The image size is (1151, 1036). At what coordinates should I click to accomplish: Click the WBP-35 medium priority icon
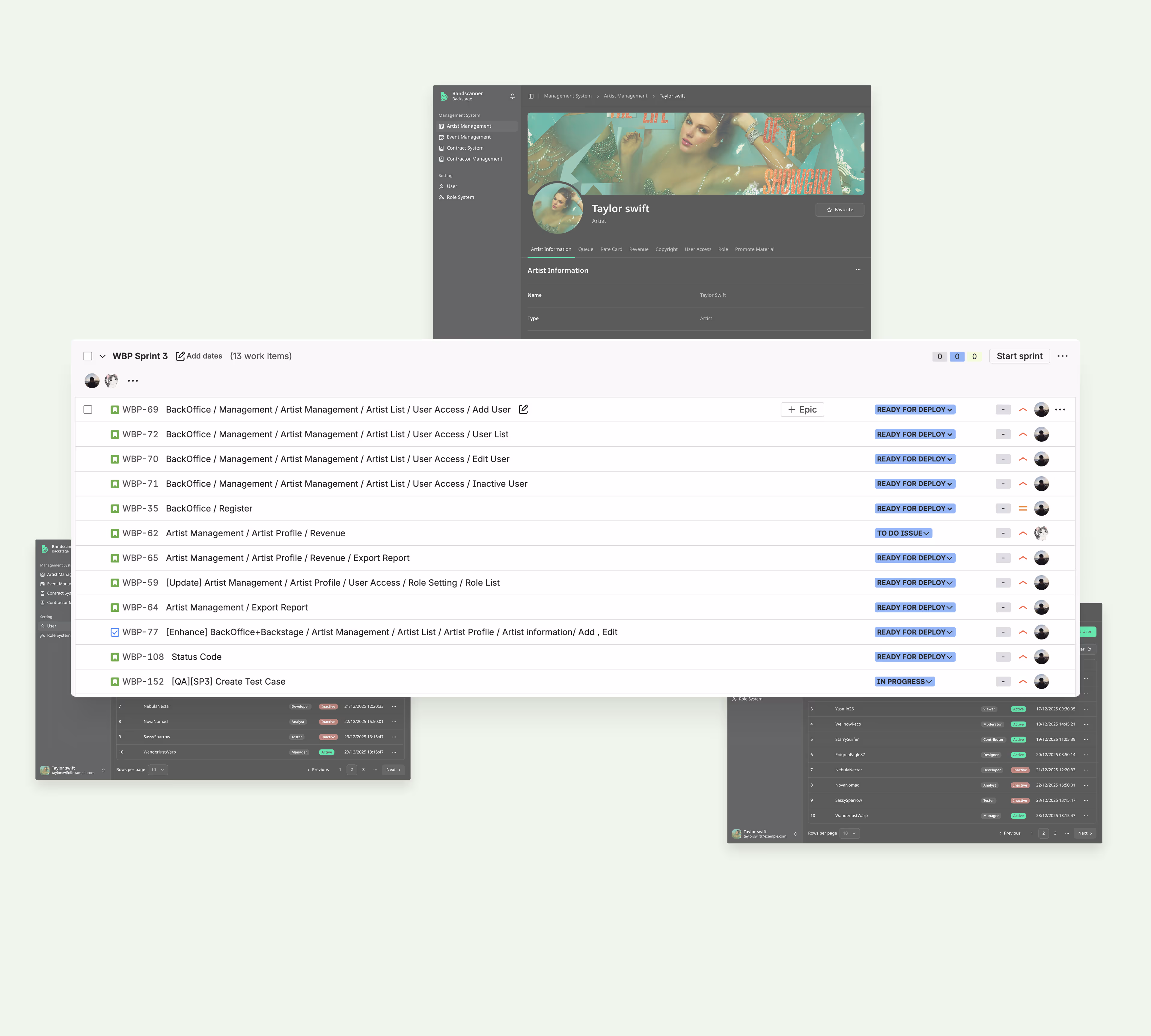1022,508
